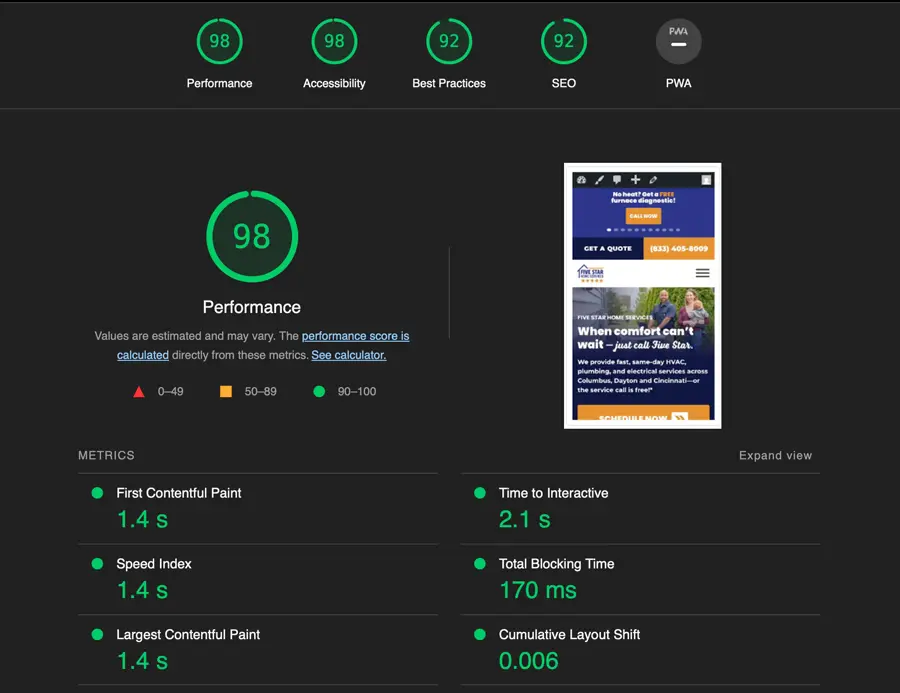The image size is (900, 693).
Task: Click the Speed Index value 1.4 s
Action: point(142,590)
